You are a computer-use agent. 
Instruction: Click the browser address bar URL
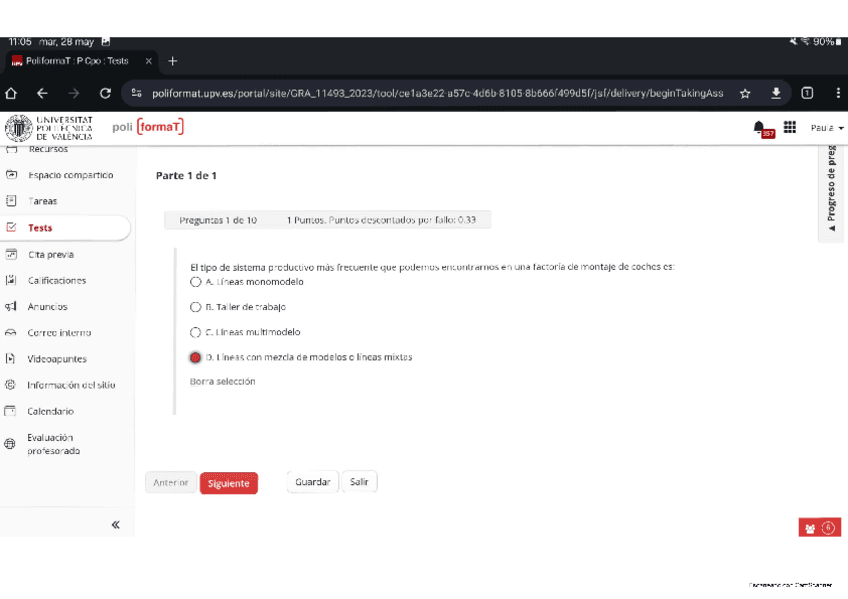[437, 93]
